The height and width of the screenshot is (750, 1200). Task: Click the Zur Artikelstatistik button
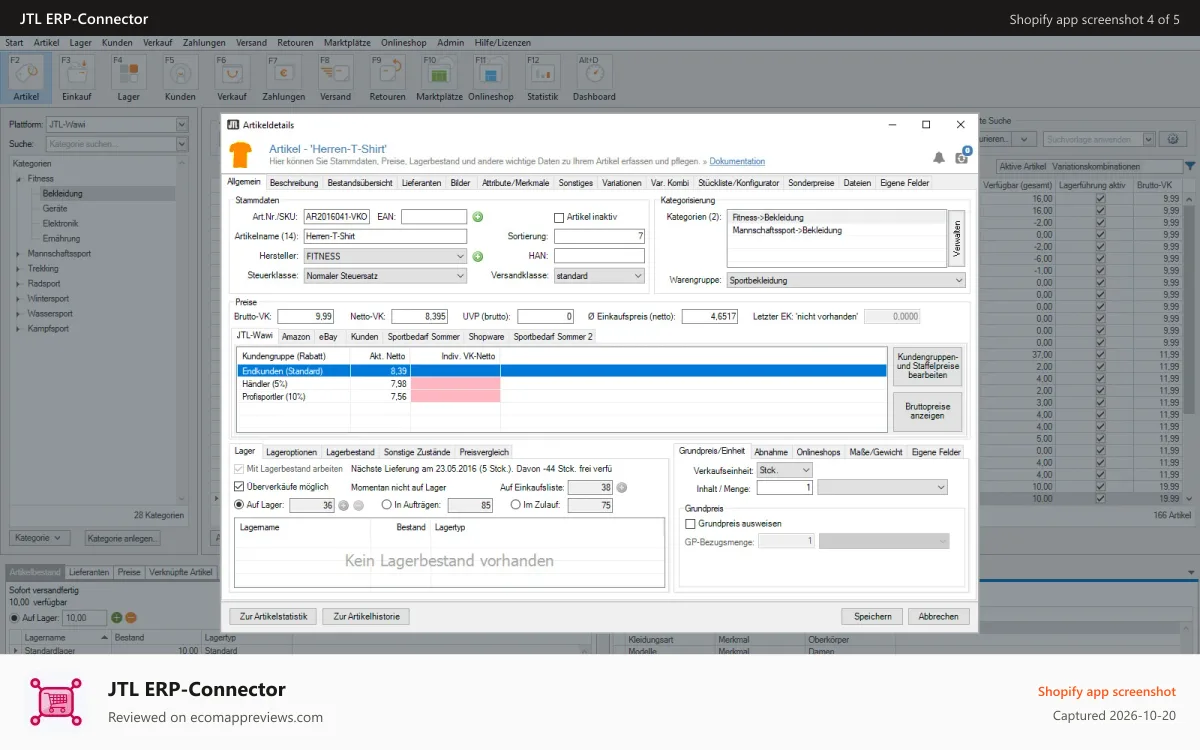(274, 616)
